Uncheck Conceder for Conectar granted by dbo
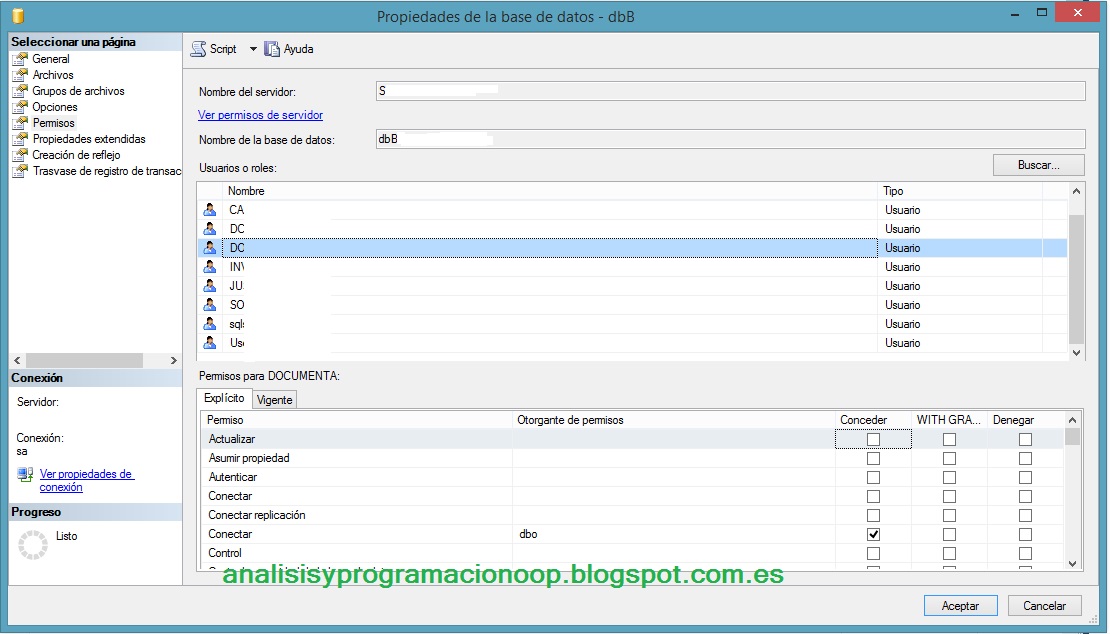This screenshot has height=634, width=1110. [874, 533]
